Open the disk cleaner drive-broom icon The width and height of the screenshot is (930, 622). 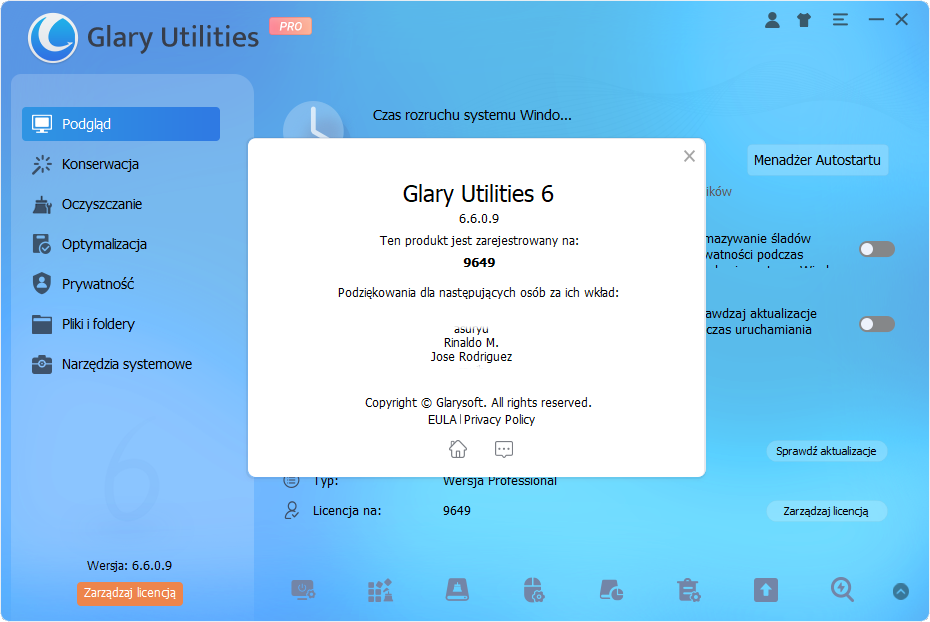click(457, 591)
